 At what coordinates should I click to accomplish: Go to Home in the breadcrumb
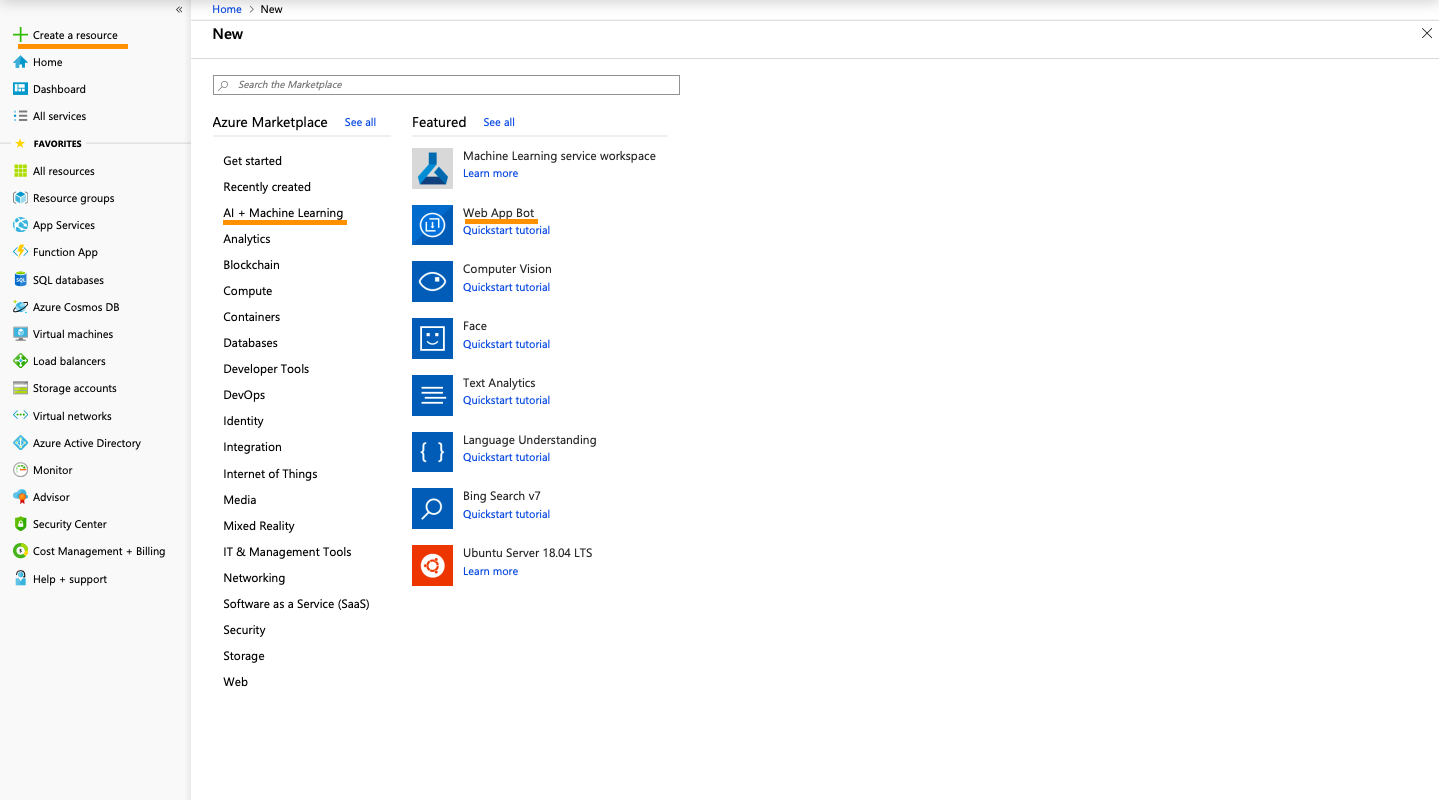(227, 9)
